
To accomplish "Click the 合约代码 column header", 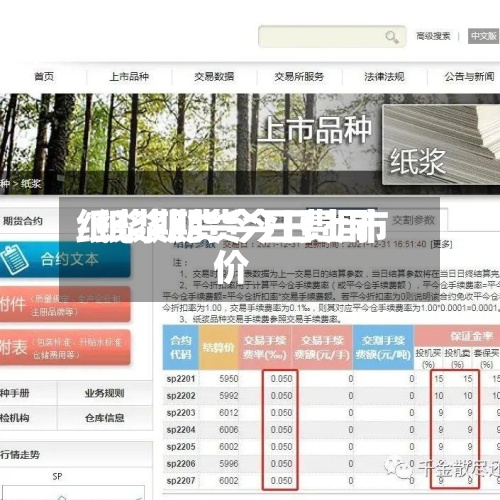I will tap(181, 347).
